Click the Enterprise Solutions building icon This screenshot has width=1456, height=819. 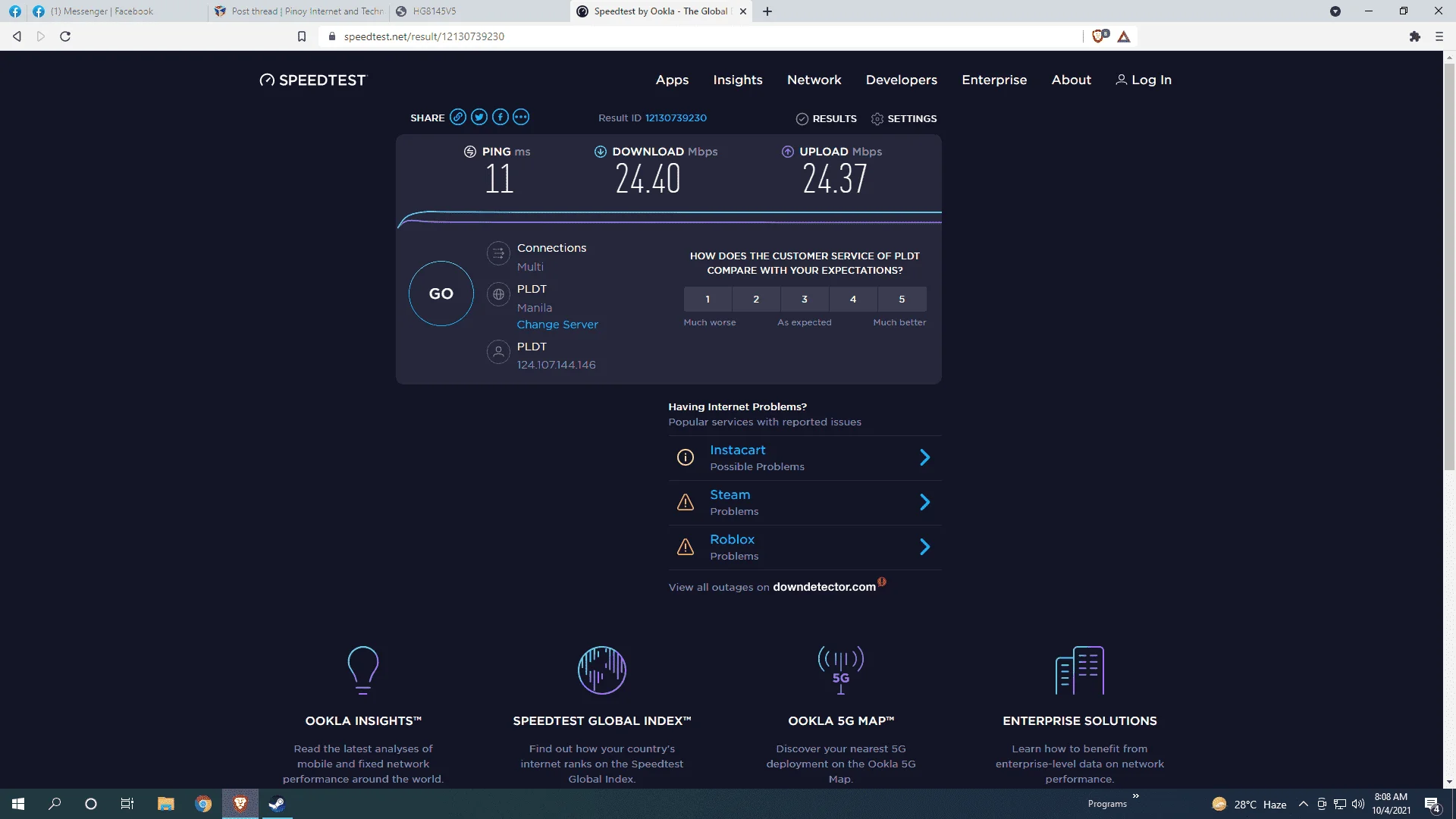click(x=1080, y=670)
